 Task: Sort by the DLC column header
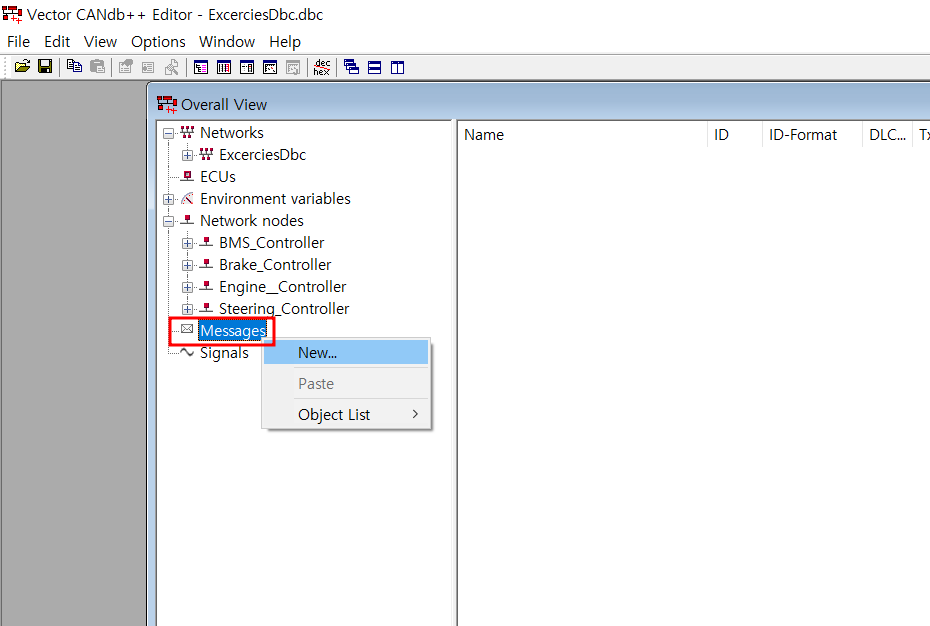click(x=887, y=135)
